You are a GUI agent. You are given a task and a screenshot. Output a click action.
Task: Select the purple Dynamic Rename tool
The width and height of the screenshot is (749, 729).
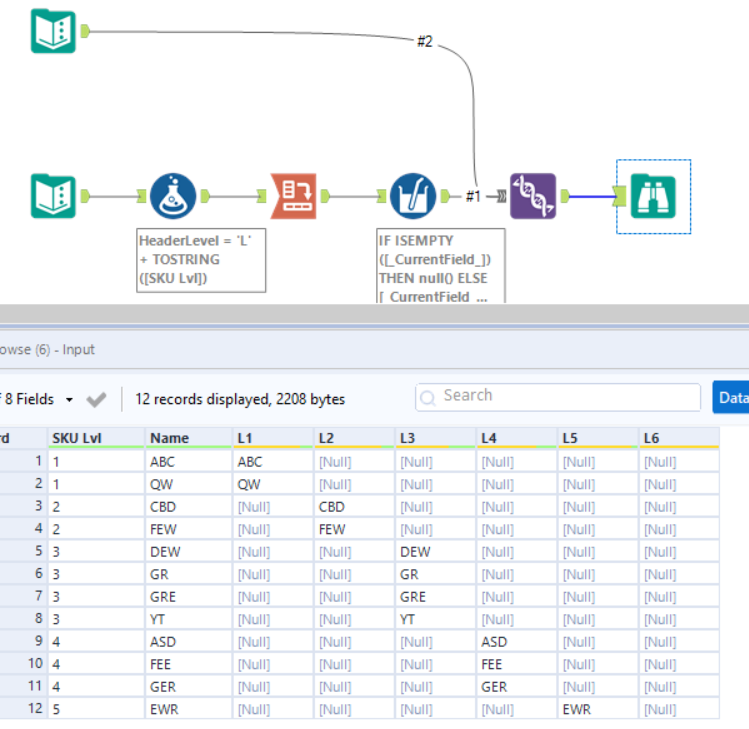532,196
